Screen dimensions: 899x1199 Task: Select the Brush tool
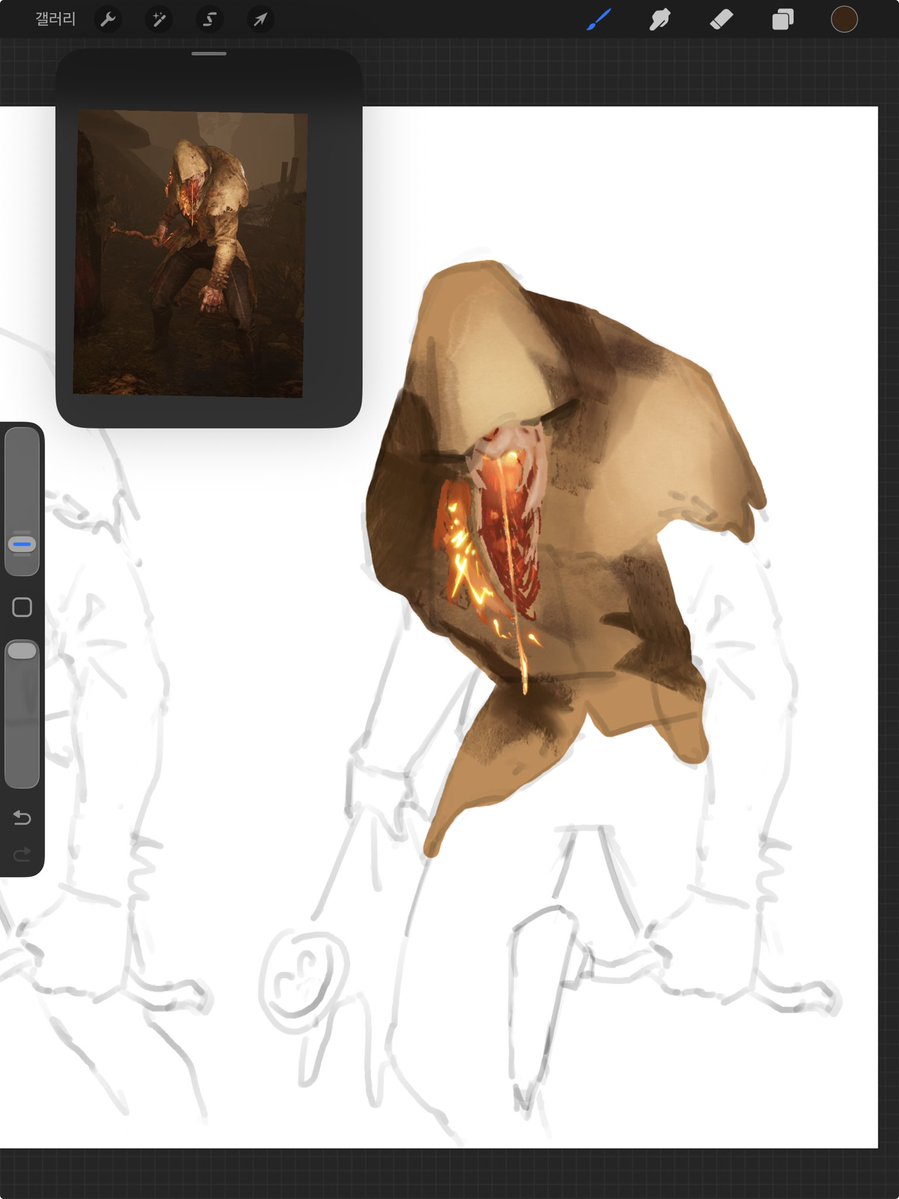599,19
